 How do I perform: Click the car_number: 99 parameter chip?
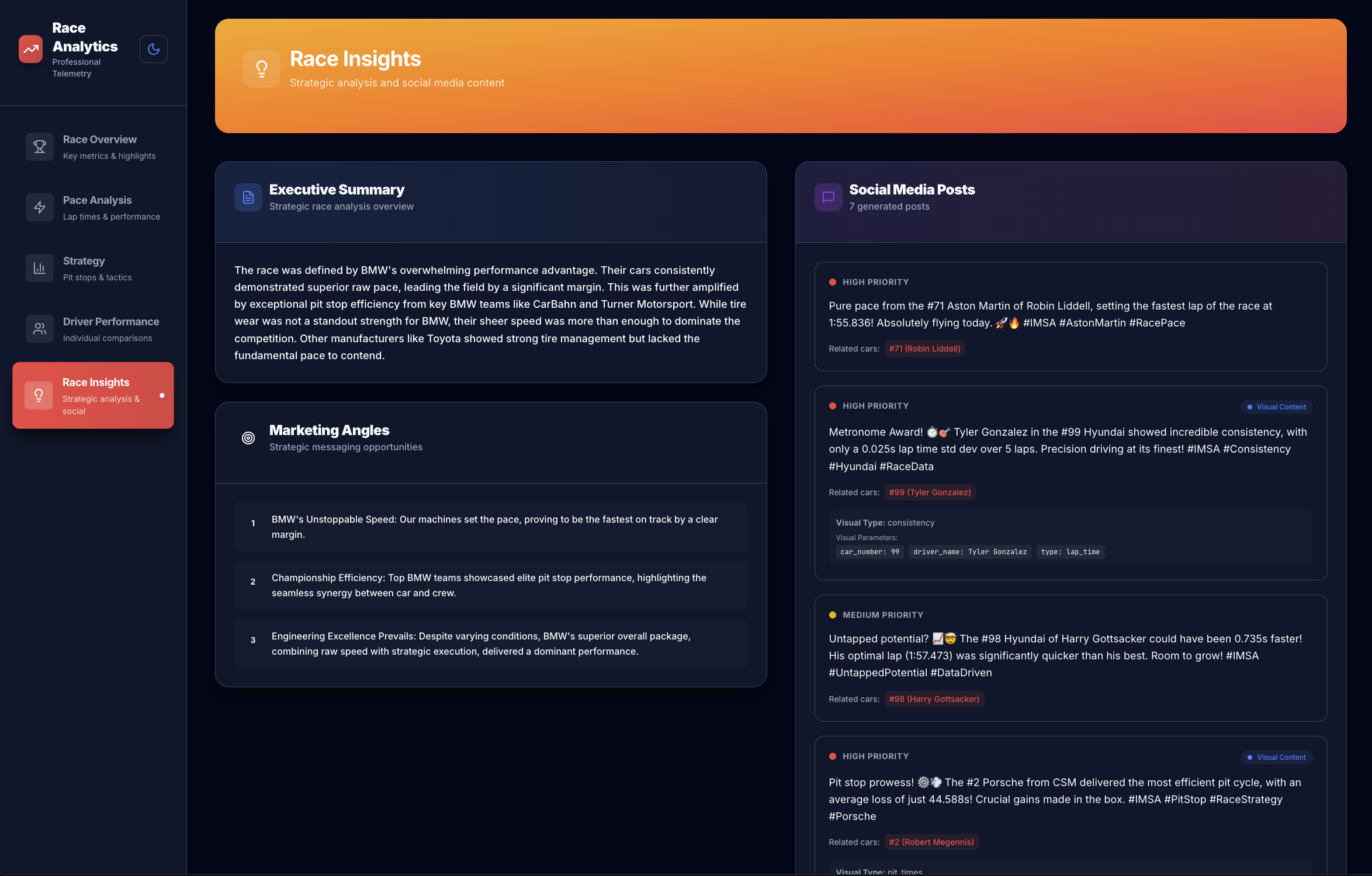(x=869, y=552)
